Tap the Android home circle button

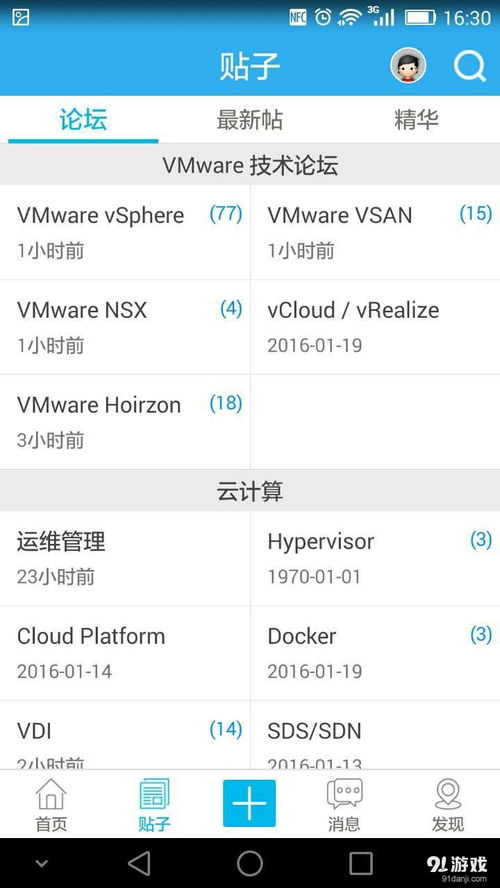point(250,864)
